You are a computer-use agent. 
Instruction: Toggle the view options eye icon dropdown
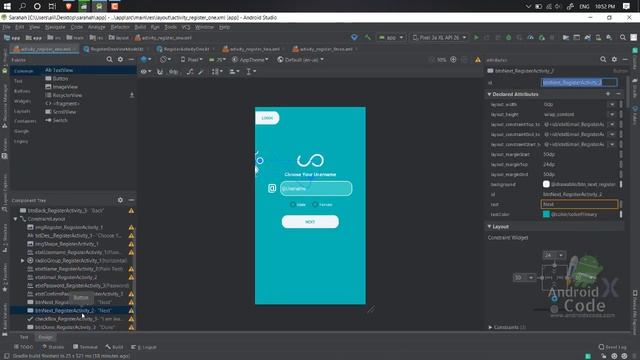[x=146, y=71]
